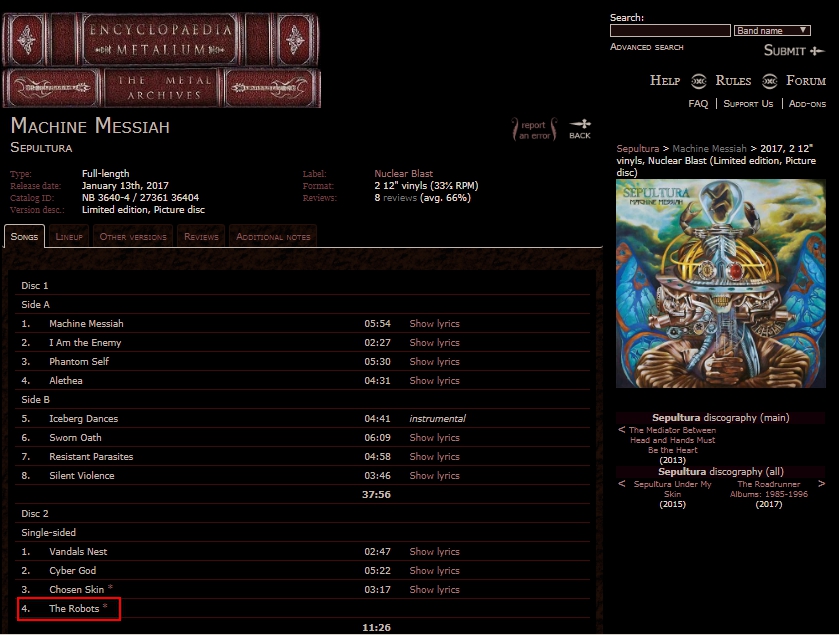Click the 11:26 disc 2 total time

point(376,628)
